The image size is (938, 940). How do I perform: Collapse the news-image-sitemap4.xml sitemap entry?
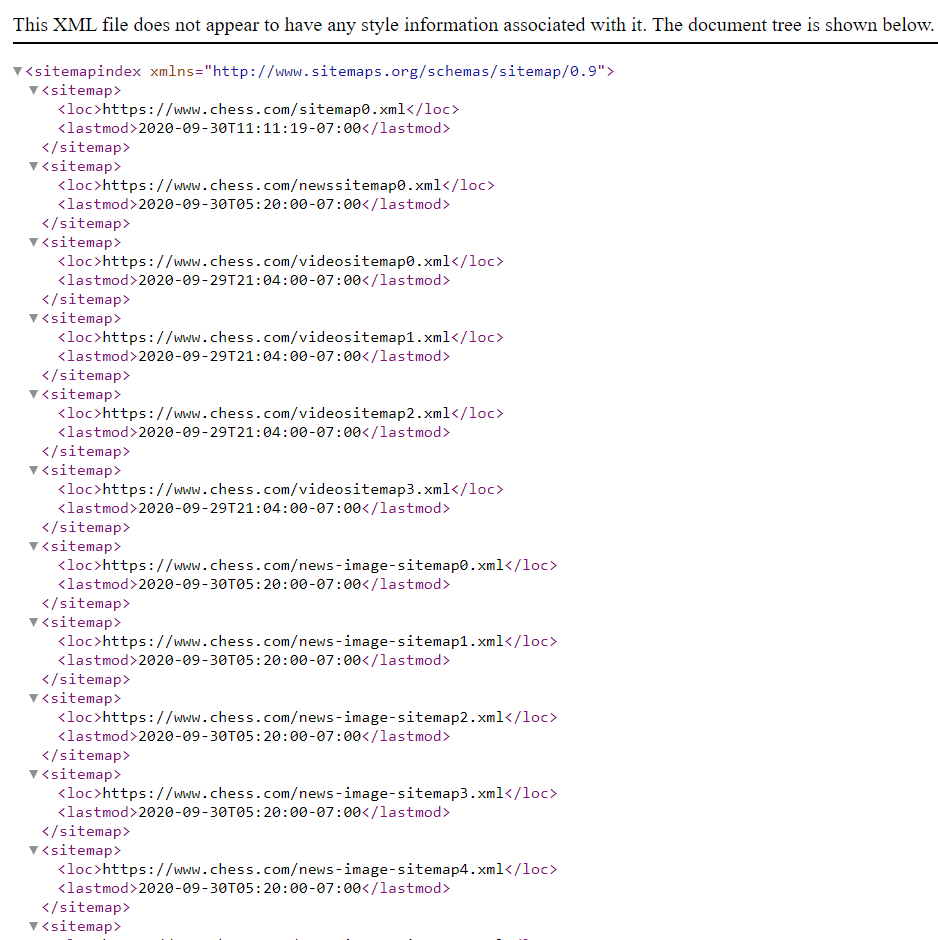click(x=33, y=850)
